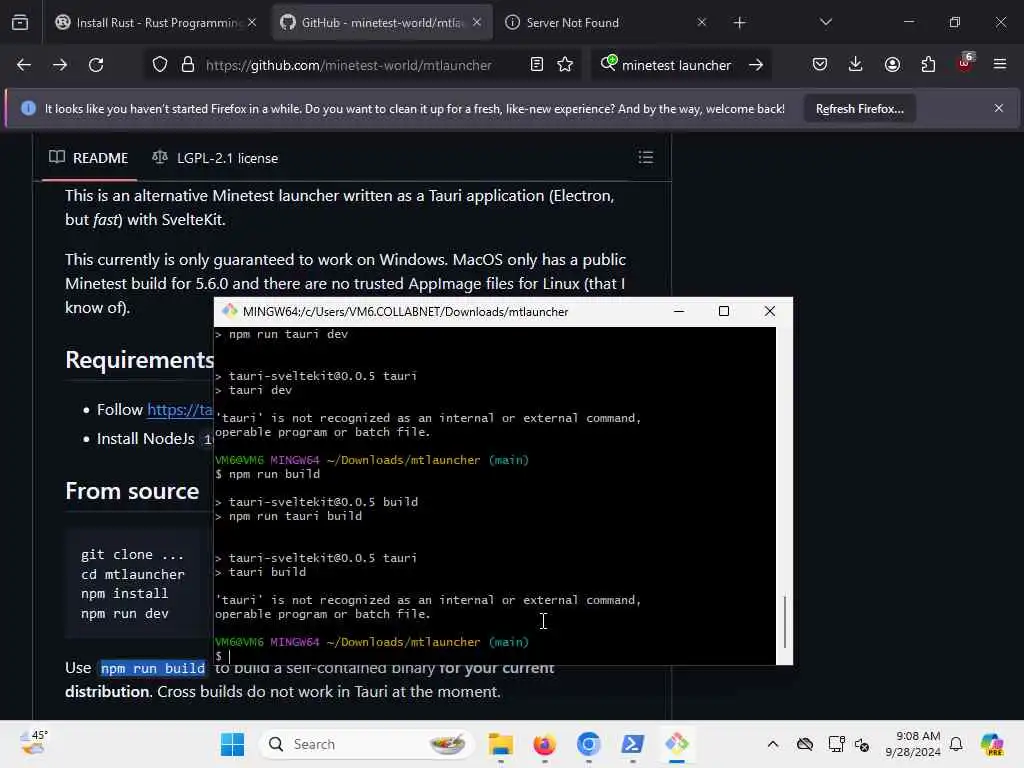Click the Requirements heading
1024x768 pixels.
(x=140, y=360)
